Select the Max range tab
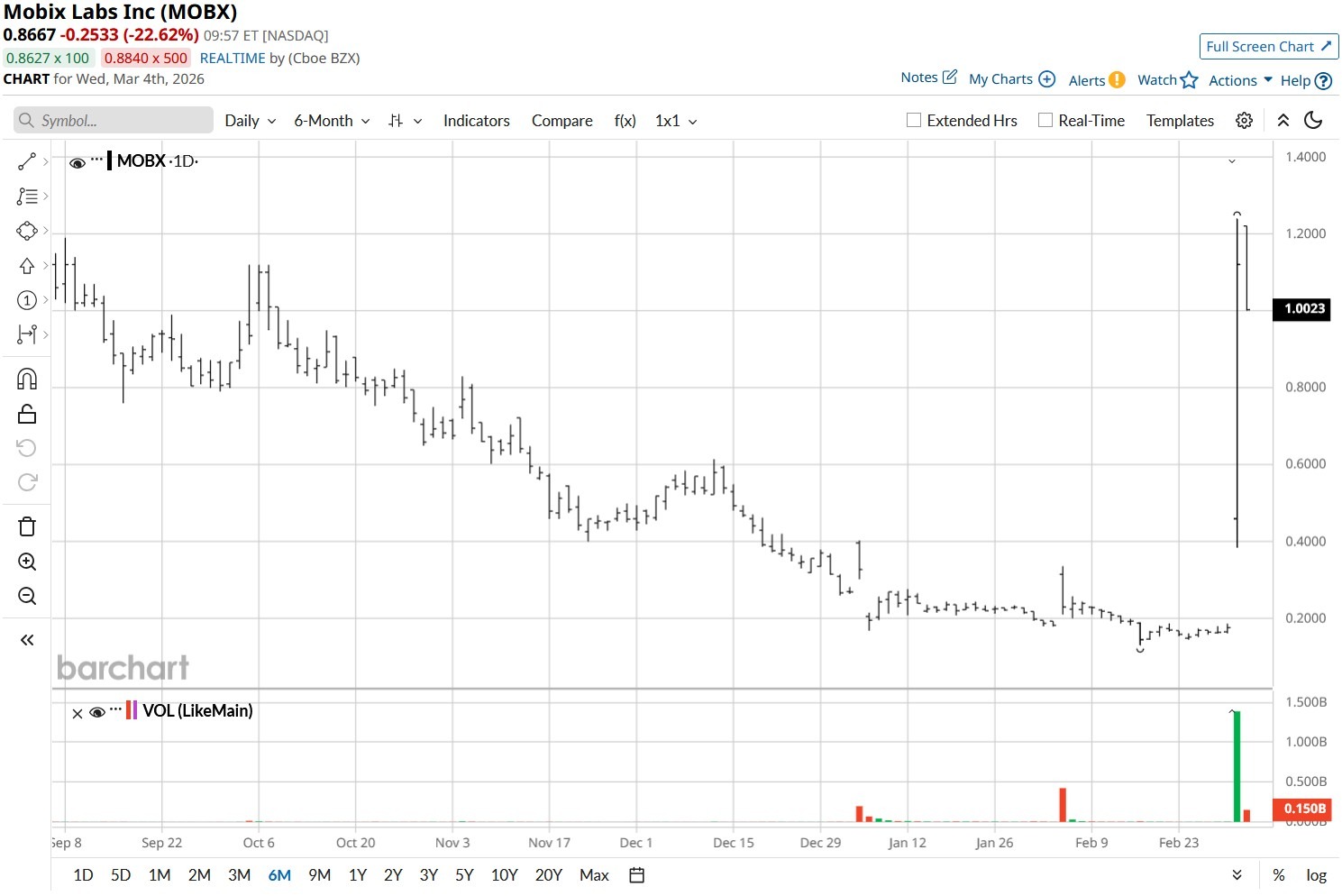This screenshot has width=1342, height=896. pos(594,875)
